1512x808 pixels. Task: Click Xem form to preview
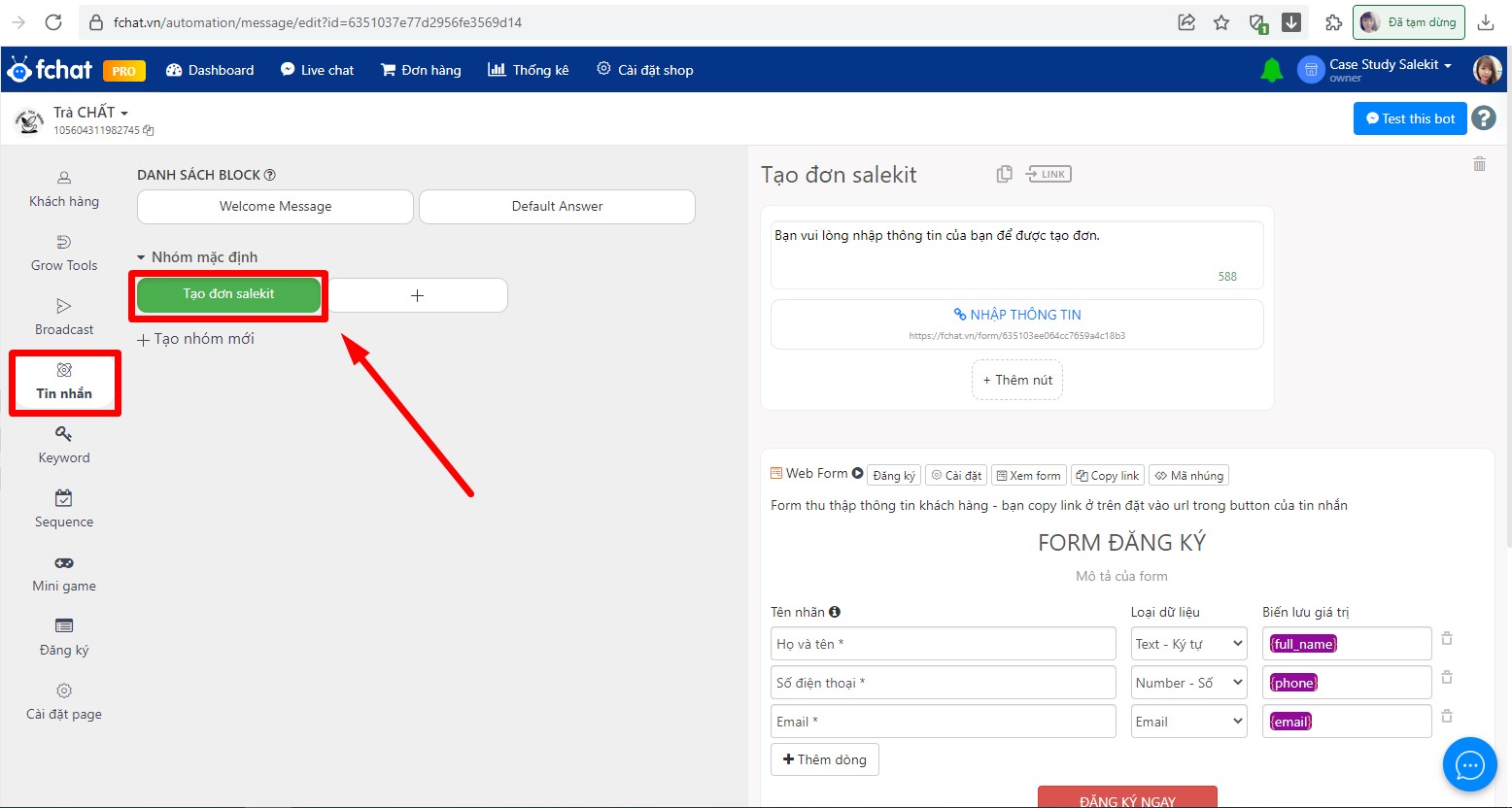[1029, 476]
